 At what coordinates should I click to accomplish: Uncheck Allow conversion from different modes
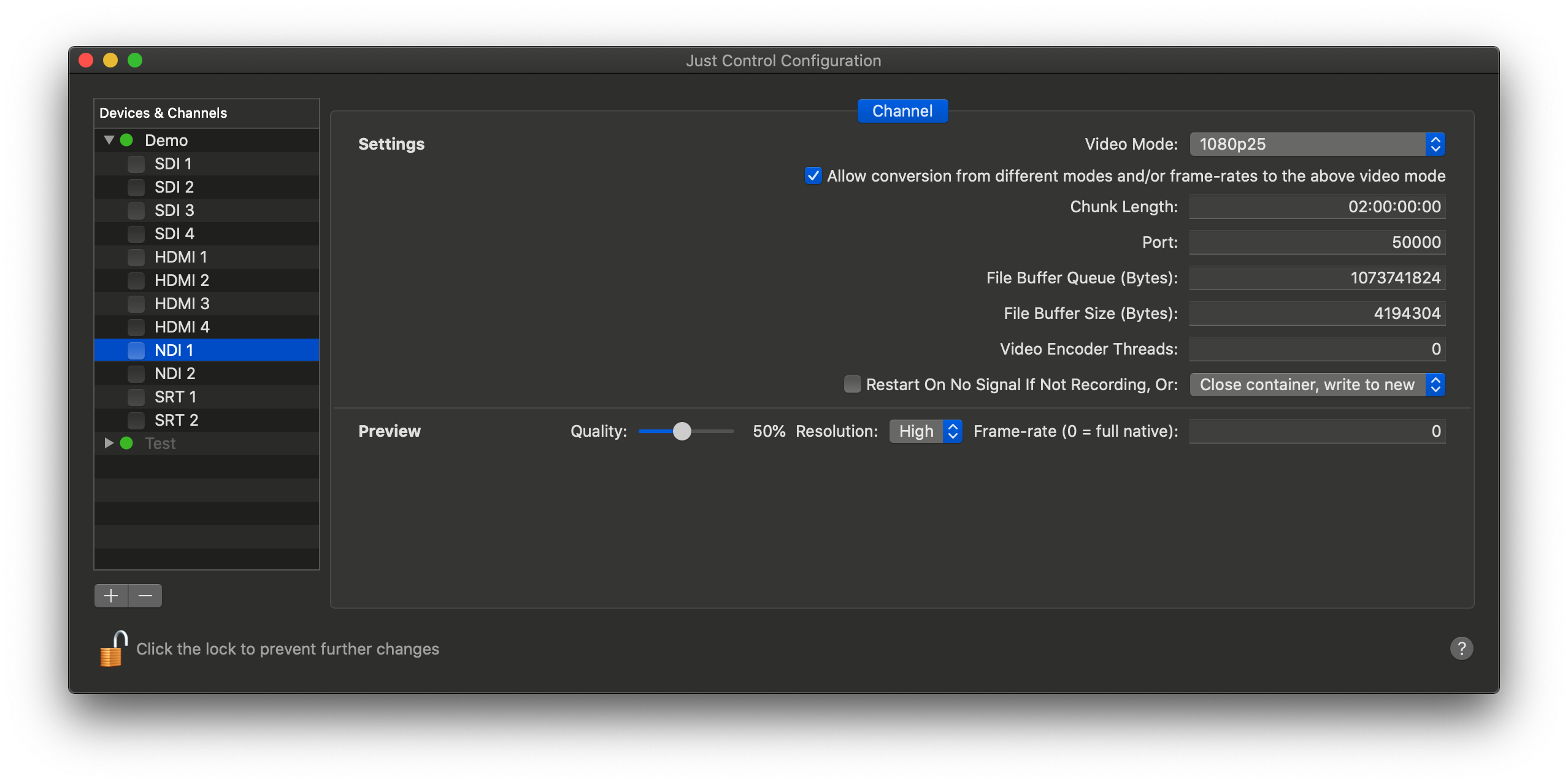tap(813, 176)
